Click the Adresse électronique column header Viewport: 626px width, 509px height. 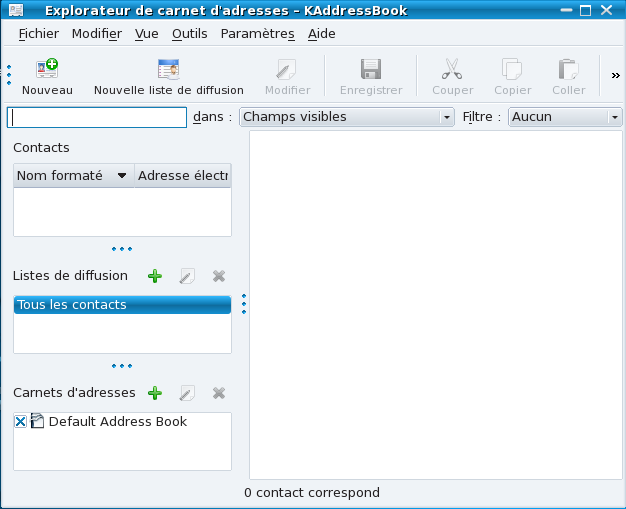click(183, 175)
